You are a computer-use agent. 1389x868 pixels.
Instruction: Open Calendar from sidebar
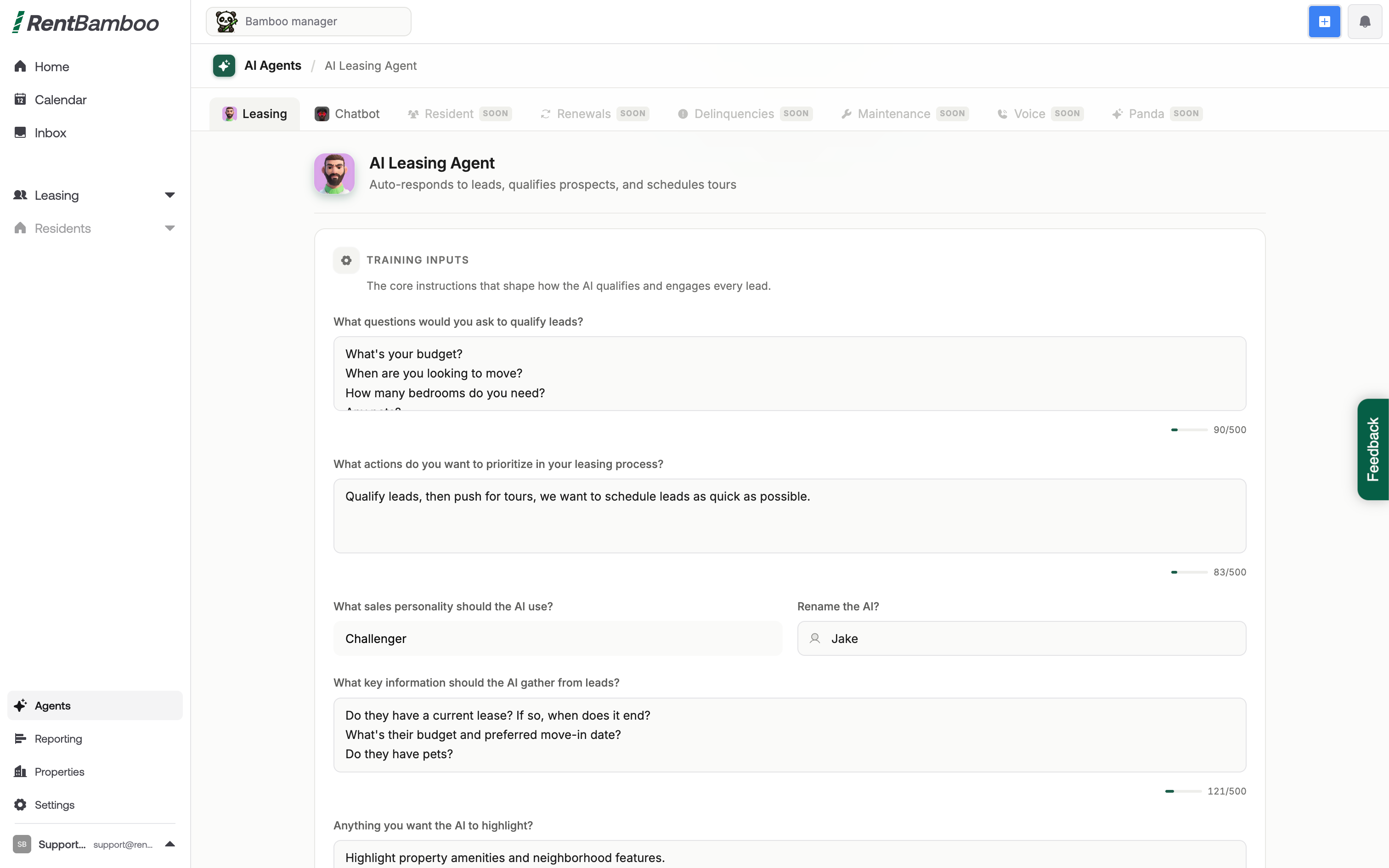pyautogui.click(x=95, y=99)
